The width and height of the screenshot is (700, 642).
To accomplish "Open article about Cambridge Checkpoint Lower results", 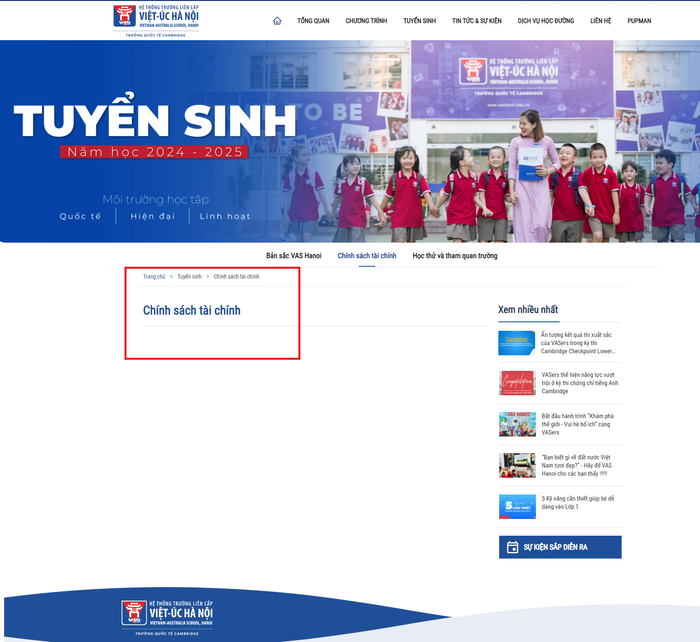I will 578,343.
